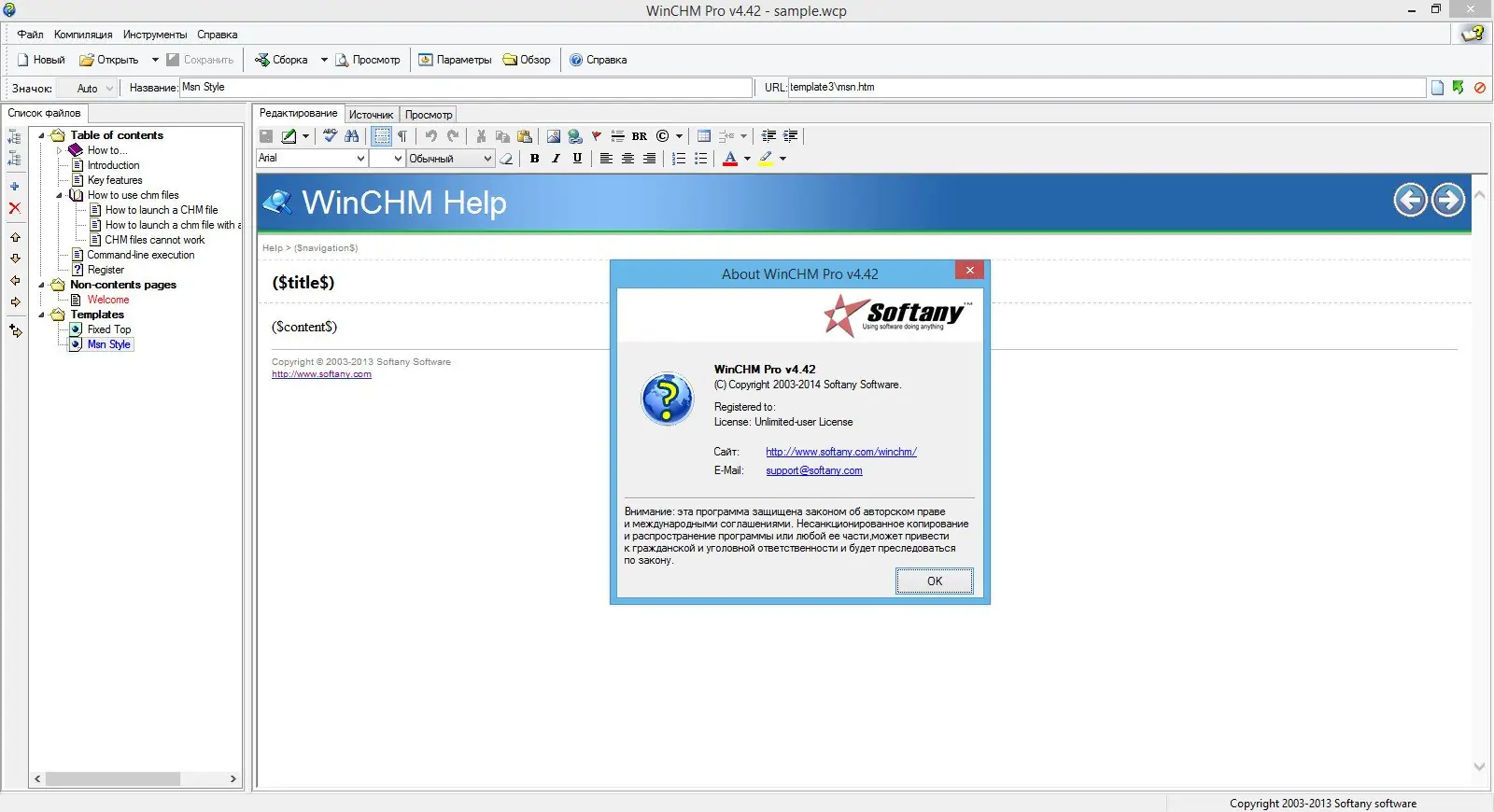Image resolution: width=1494 pixels, height=812 pixels.
Task: Delete the item with the red X
Action: [15, 208]
